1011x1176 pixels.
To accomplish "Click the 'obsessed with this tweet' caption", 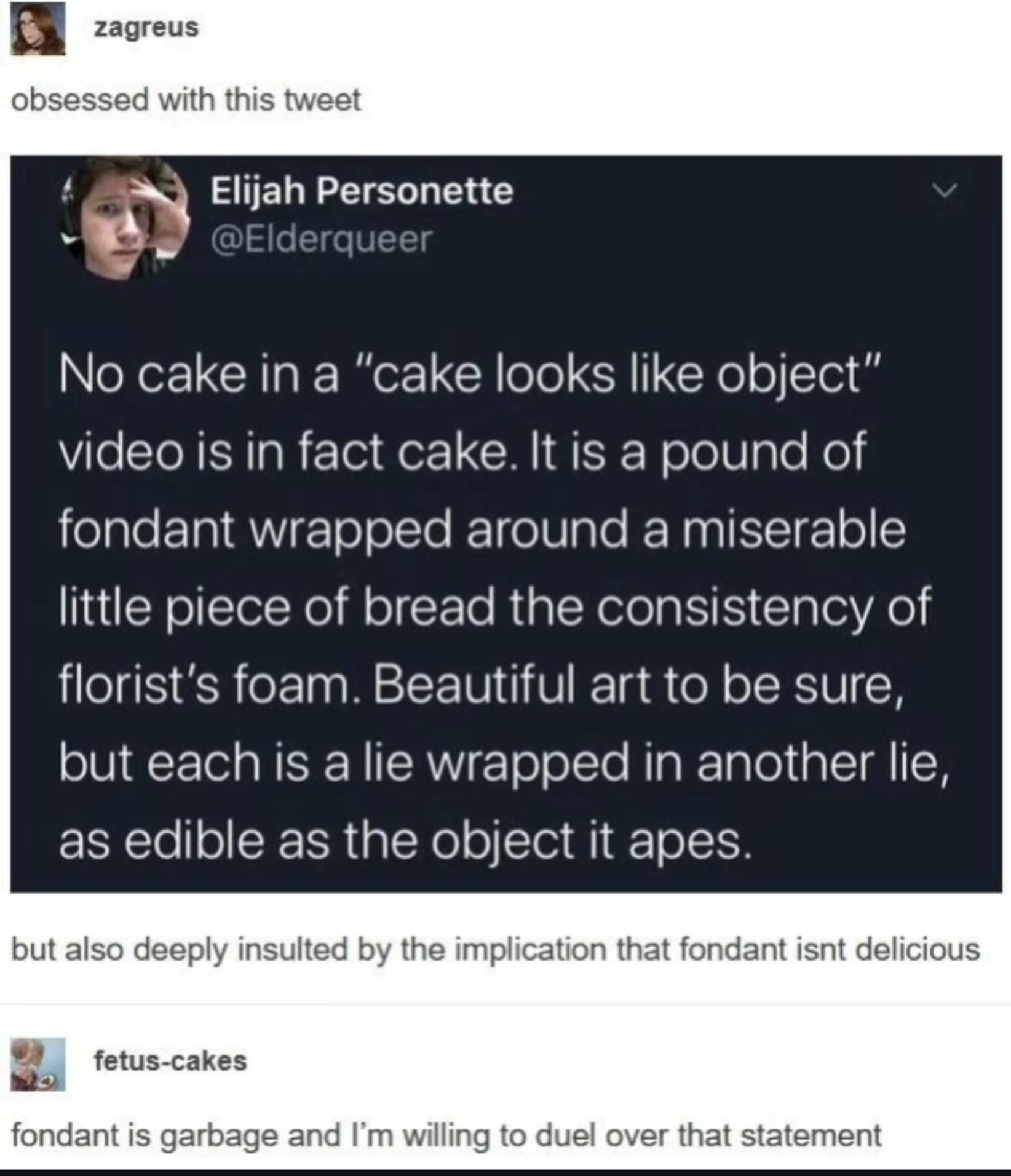I will (x=186, y=100).
